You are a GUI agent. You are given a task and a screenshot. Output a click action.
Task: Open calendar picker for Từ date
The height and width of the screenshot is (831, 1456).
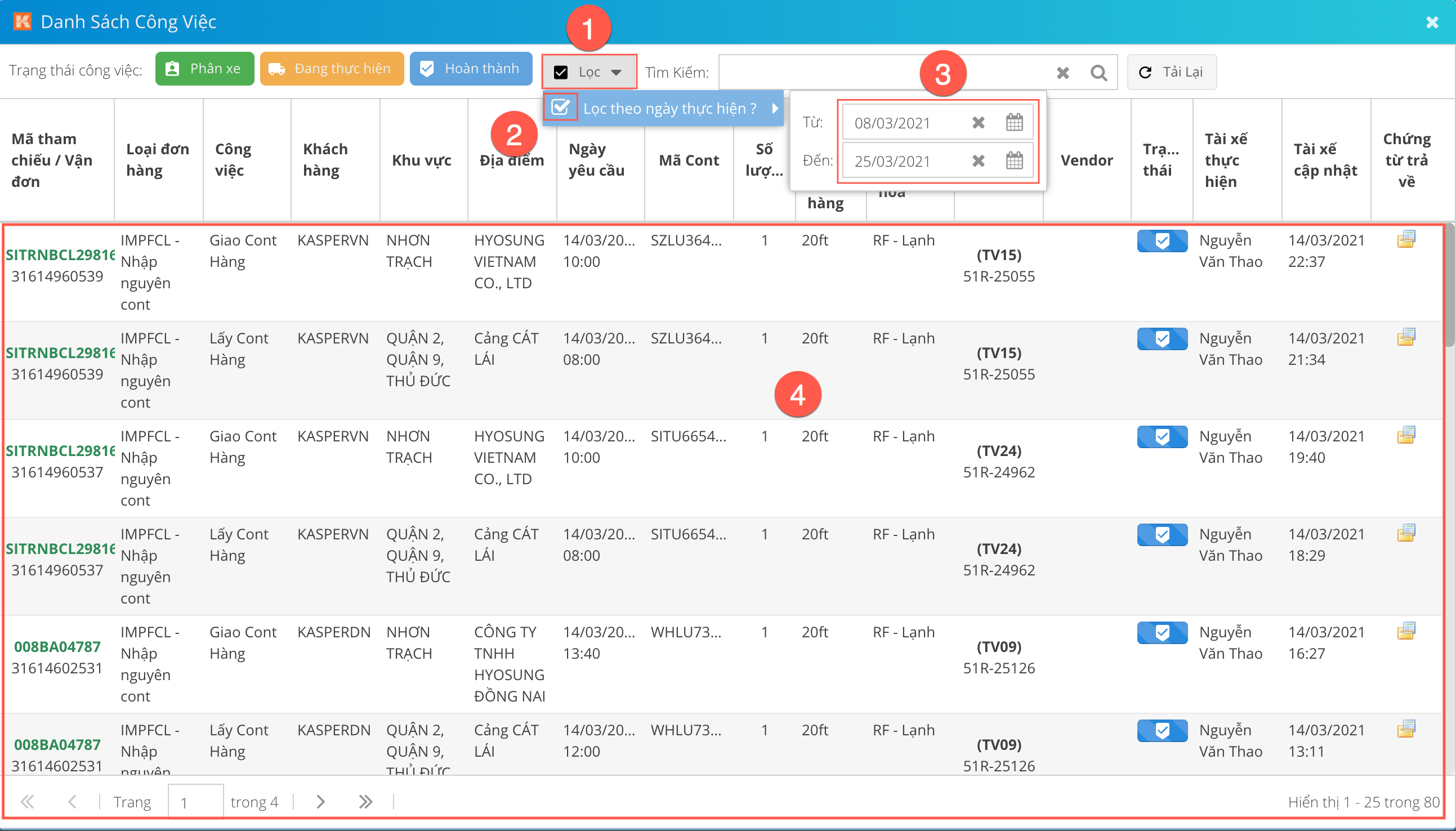pyautogui.click(x=1013, y=122)
